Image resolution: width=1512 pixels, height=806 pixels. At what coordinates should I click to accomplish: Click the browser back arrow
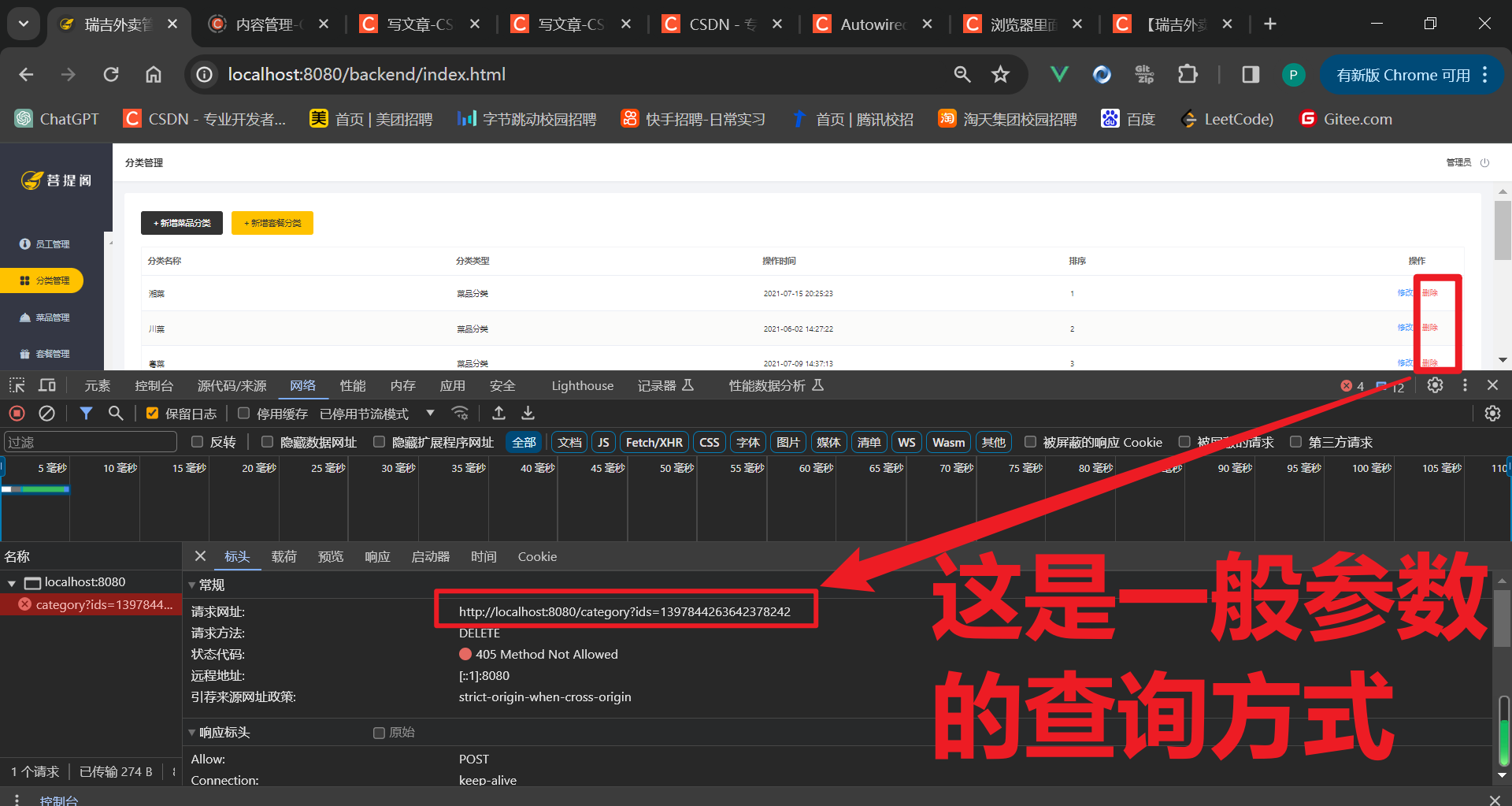pyautogui.click(x=26, y=75)
